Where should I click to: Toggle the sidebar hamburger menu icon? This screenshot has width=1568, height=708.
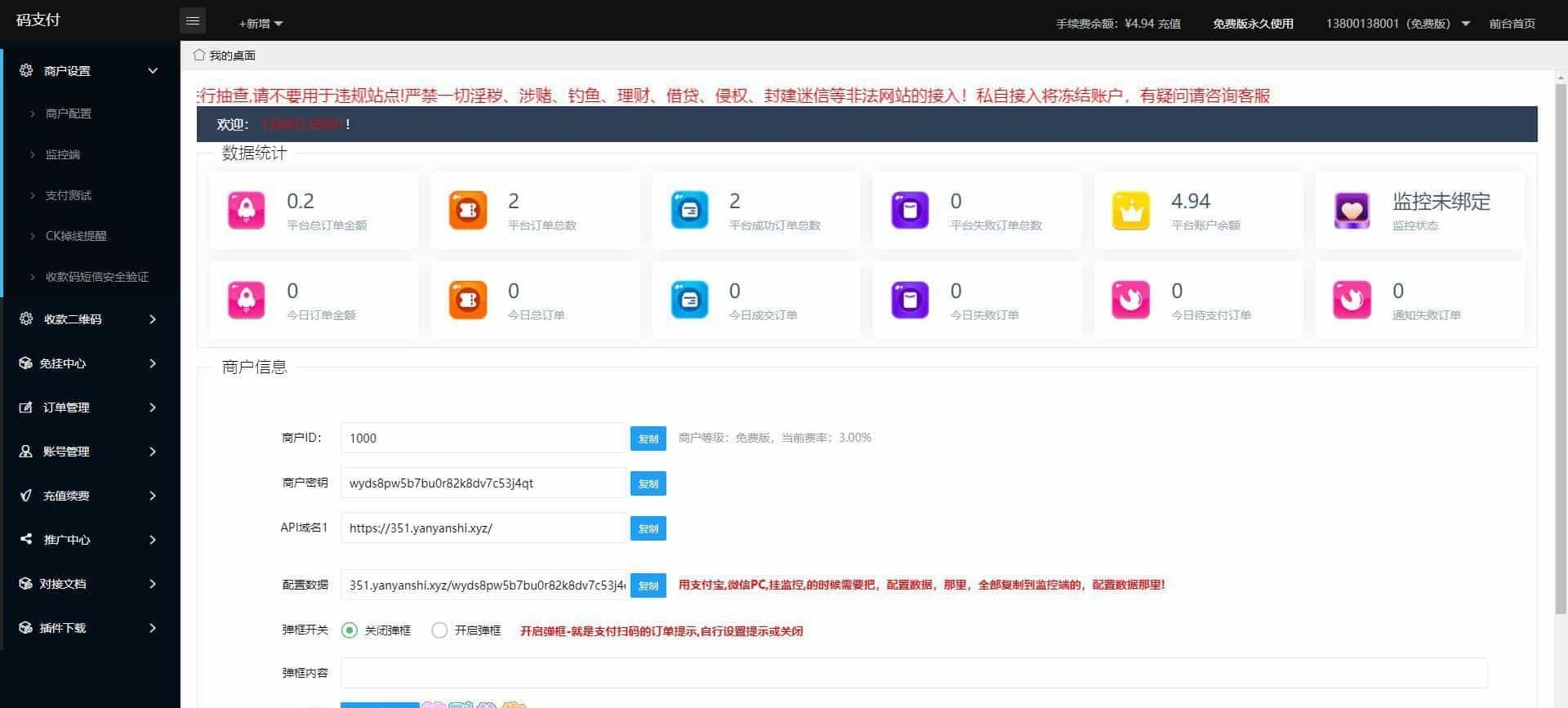click(x=193, y=21)
